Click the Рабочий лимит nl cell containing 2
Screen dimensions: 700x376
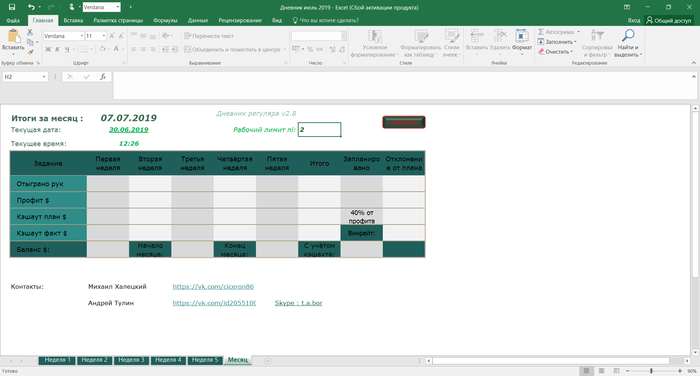(319, 130)
